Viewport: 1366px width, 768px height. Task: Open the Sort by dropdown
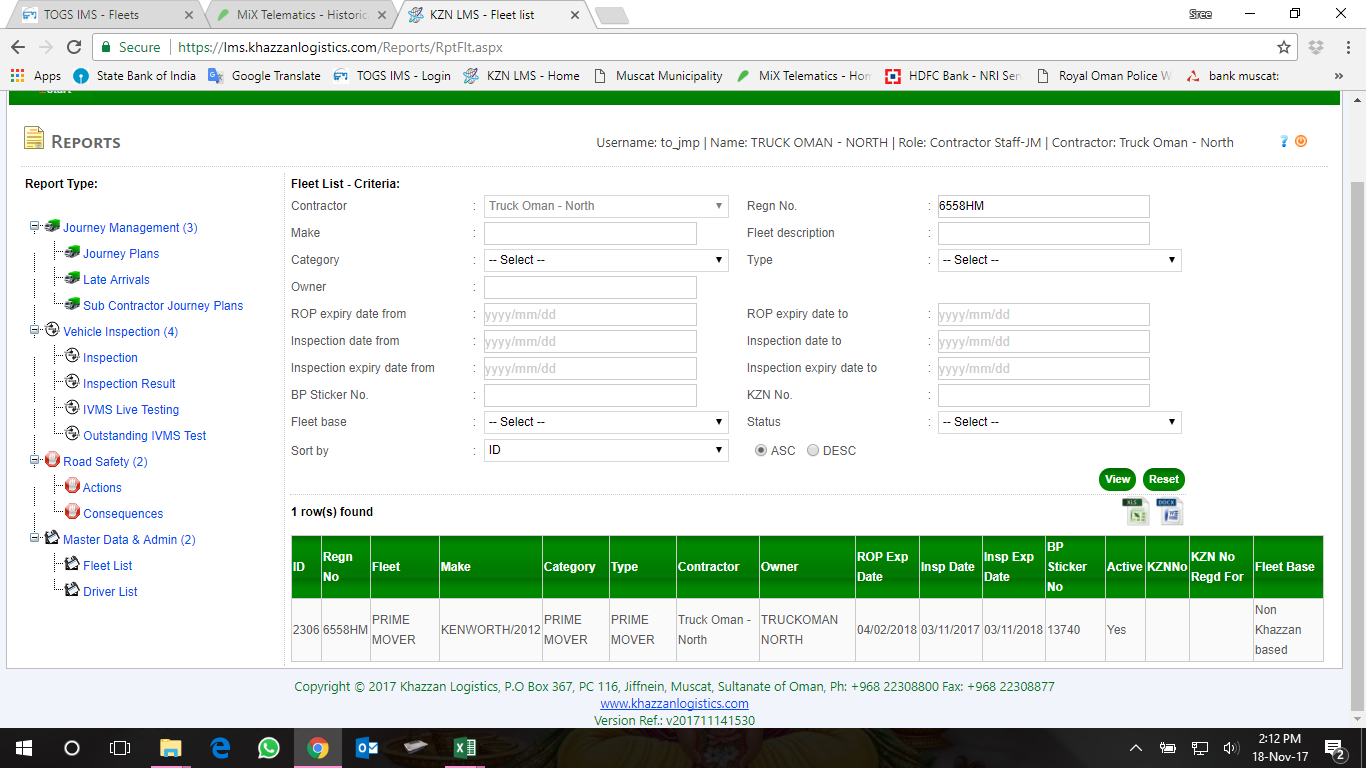click(606, 451)
